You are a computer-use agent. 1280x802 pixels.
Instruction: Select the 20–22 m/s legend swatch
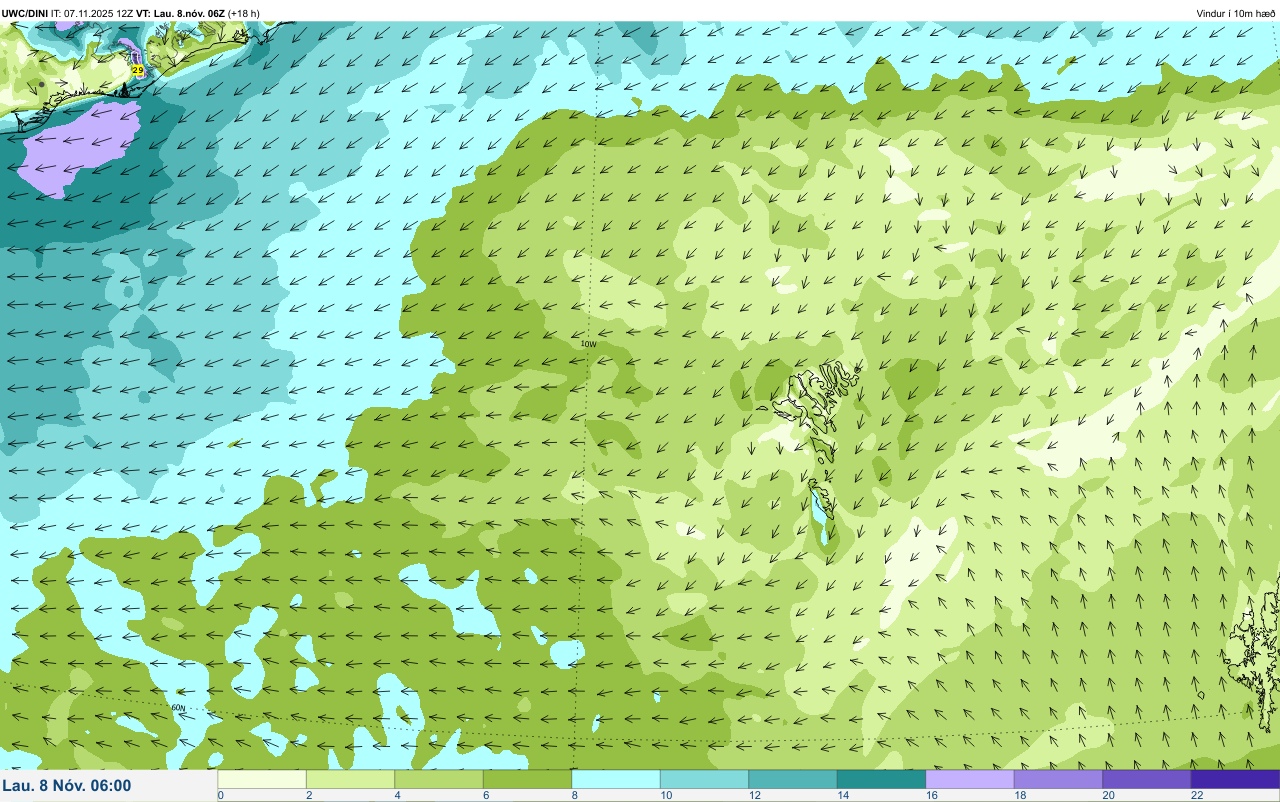pos(1147,779)
